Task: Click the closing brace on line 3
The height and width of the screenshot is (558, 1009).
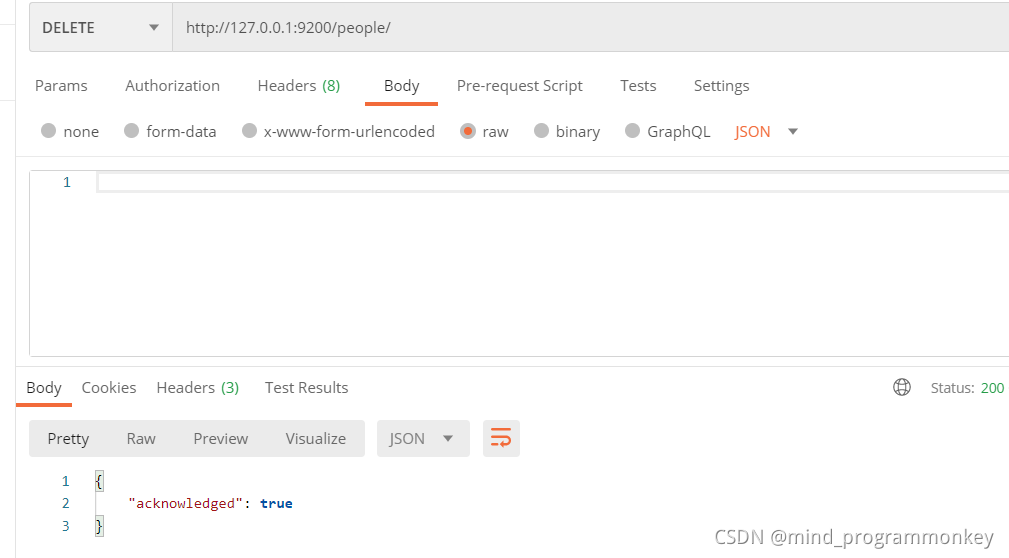Action: point(98,526)
